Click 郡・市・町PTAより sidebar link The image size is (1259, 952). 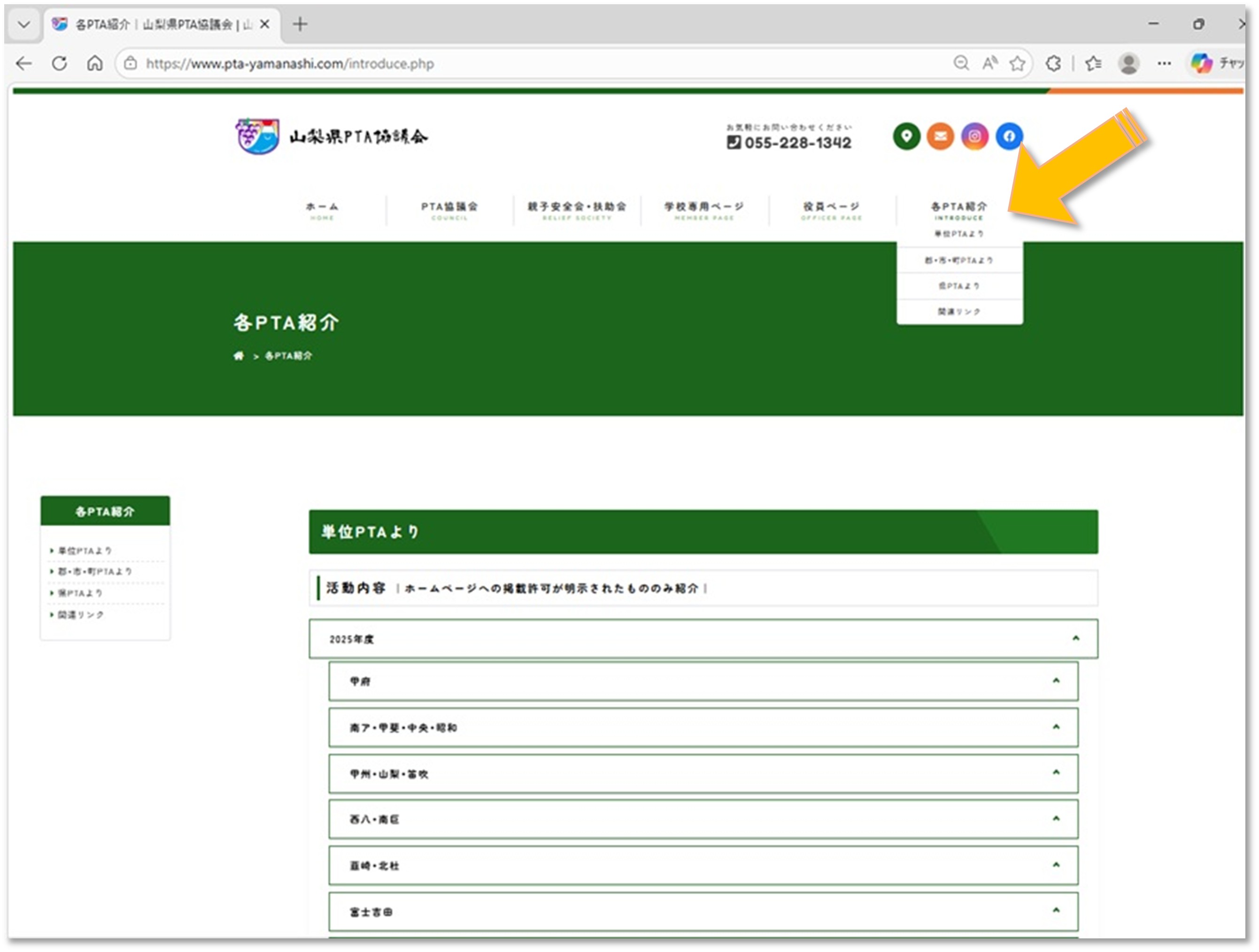tap(95, 571)
